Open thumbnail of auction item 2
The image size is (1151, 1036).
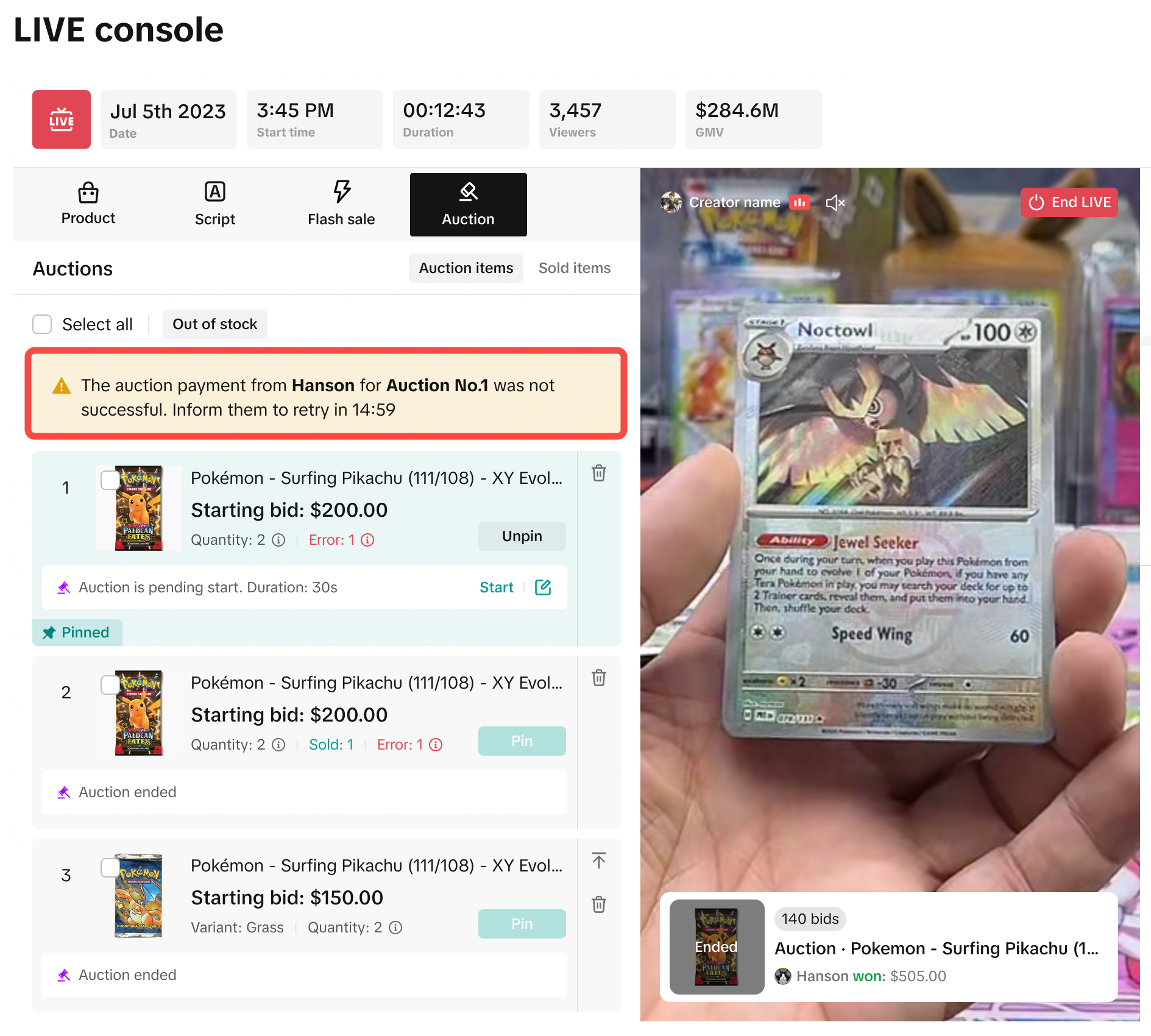tap(138, 713)
